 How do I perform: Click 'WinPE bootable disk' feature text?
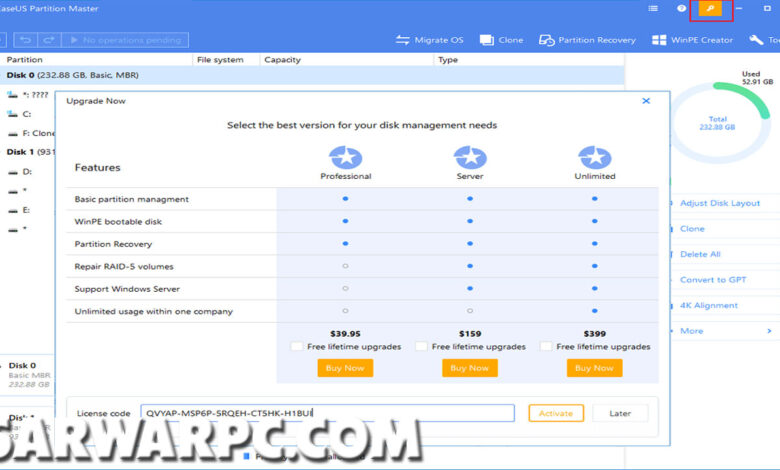118,222
